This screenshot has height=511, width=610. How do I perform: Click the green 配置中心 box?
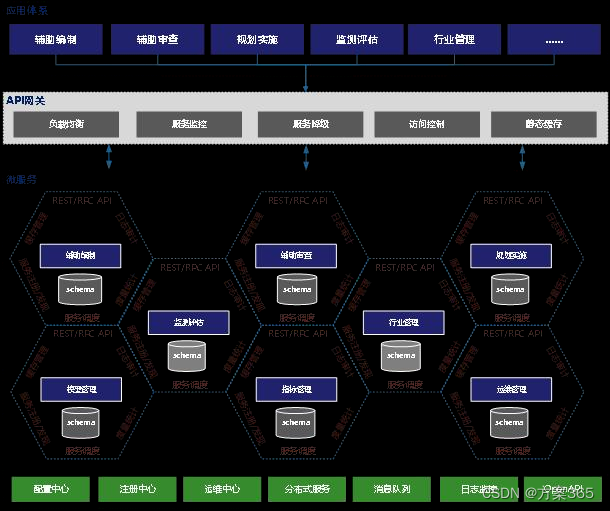tap(51, 489)
